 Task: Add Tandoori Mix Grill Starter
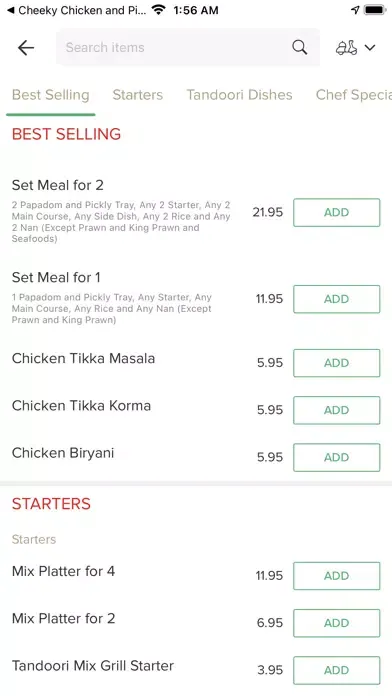(337, 670)
